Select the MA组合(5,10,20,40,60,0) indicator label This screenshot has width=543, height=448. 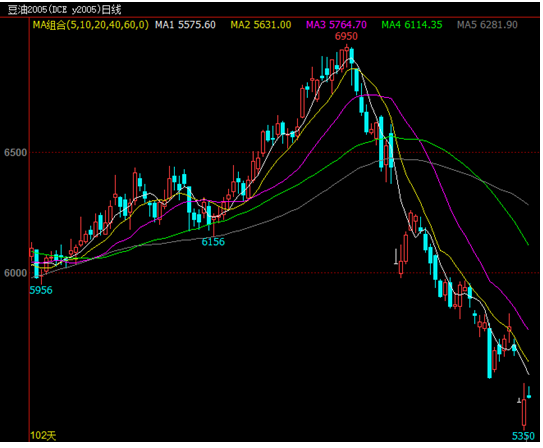click(x=90, y=25)
